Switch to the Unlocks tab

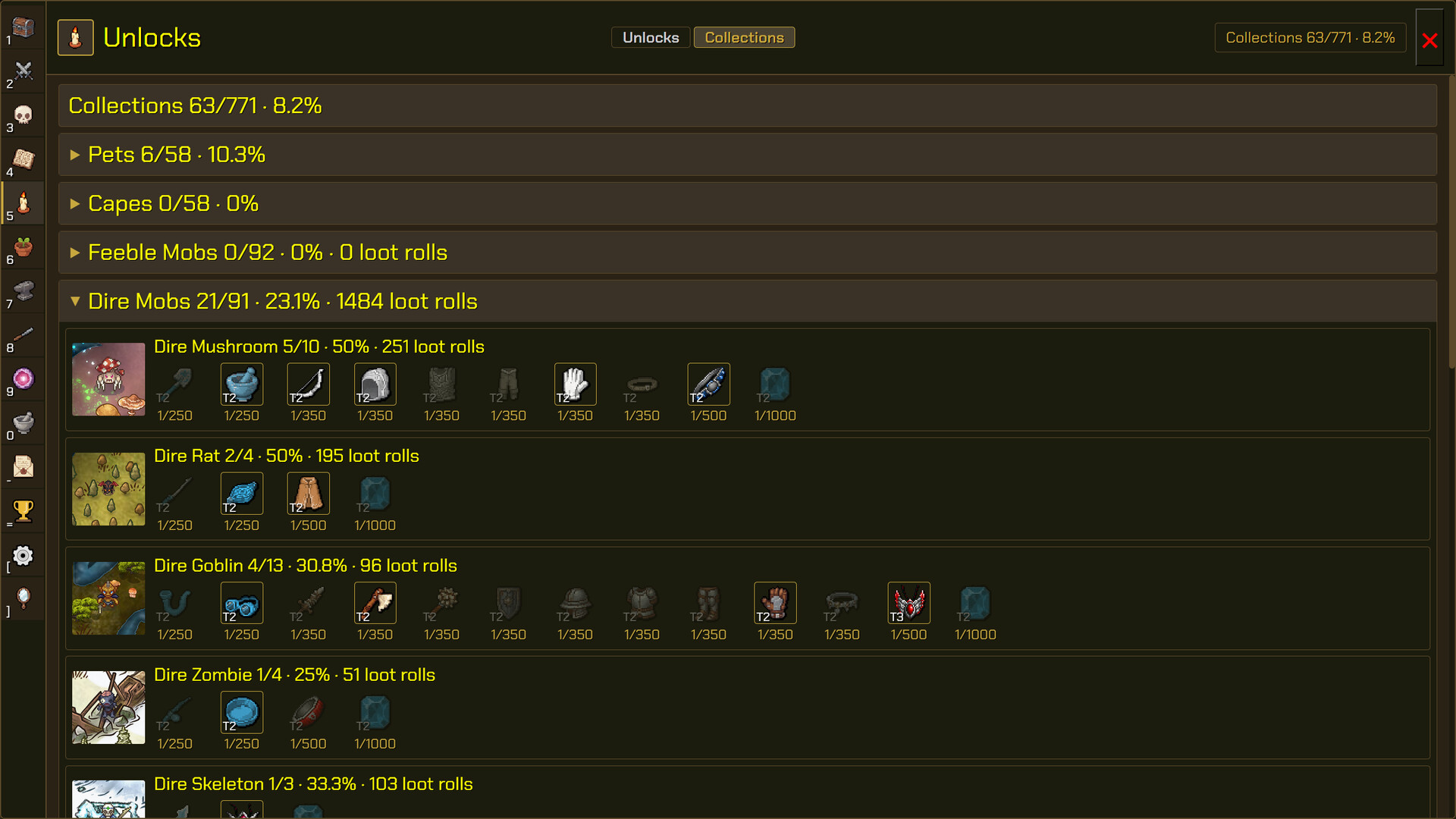651,37
